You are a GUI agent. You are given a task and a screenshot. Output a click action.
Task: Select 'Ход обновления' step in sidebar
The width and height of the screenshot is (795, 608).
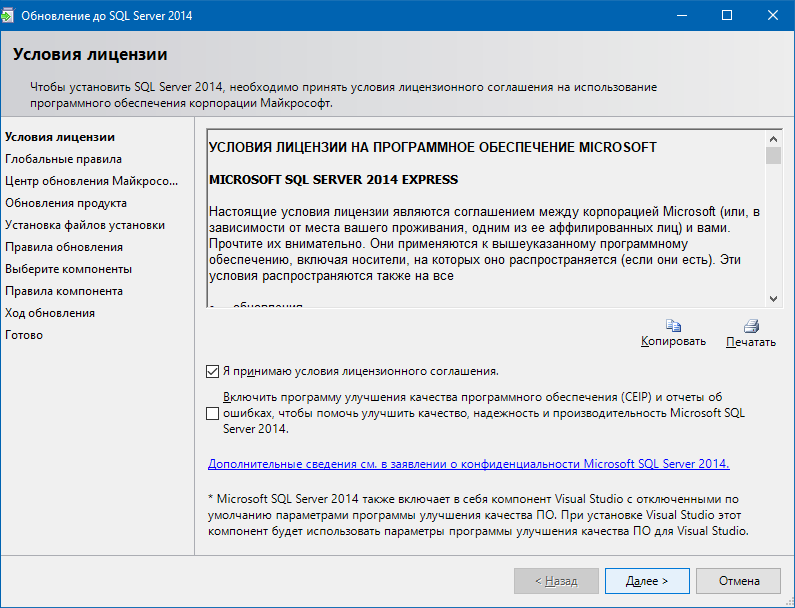[x=50, y=313]
